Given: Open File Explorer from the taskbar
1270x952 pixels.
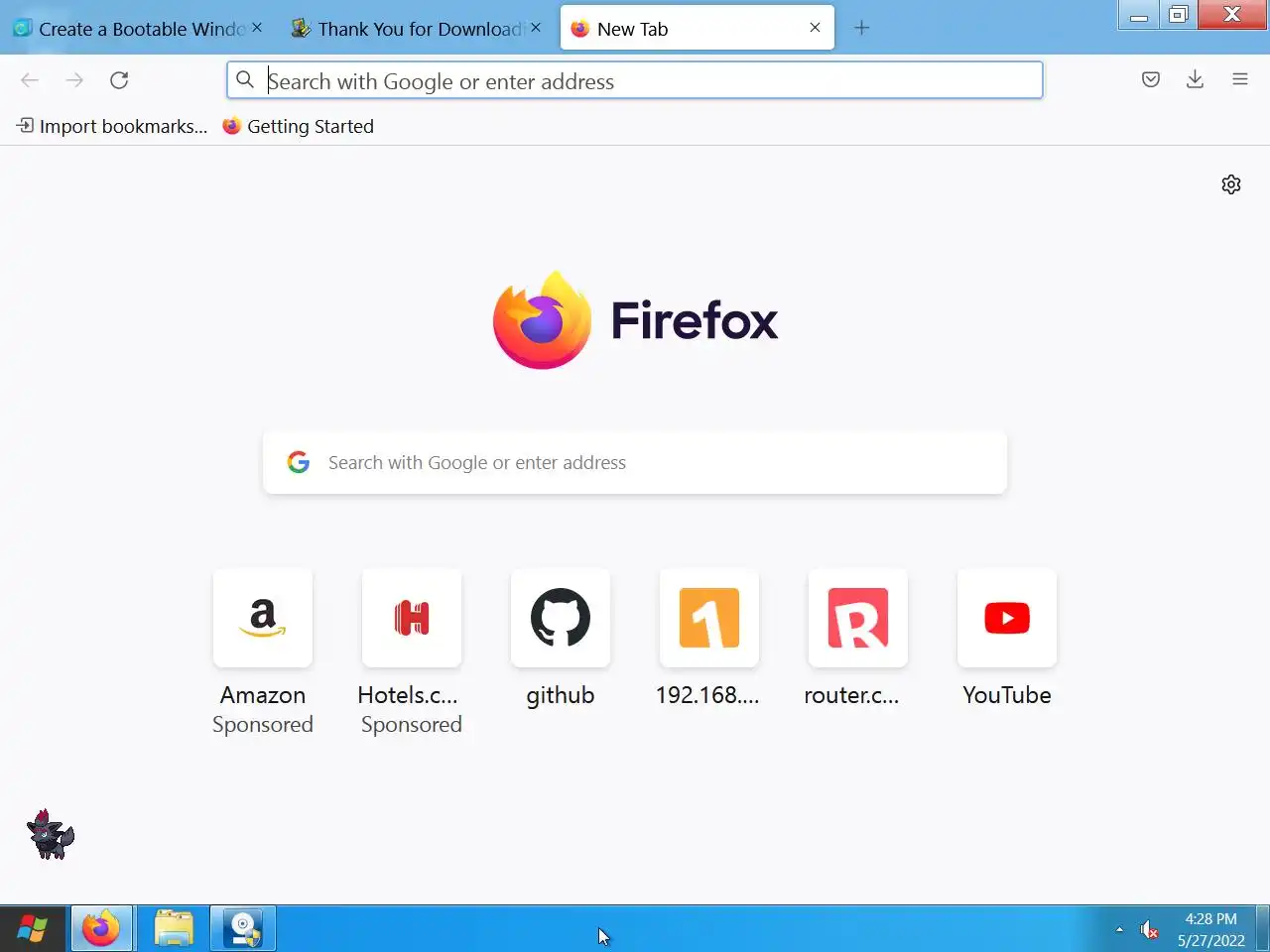Looking at the screenshot, I should (x=174, y=929).
